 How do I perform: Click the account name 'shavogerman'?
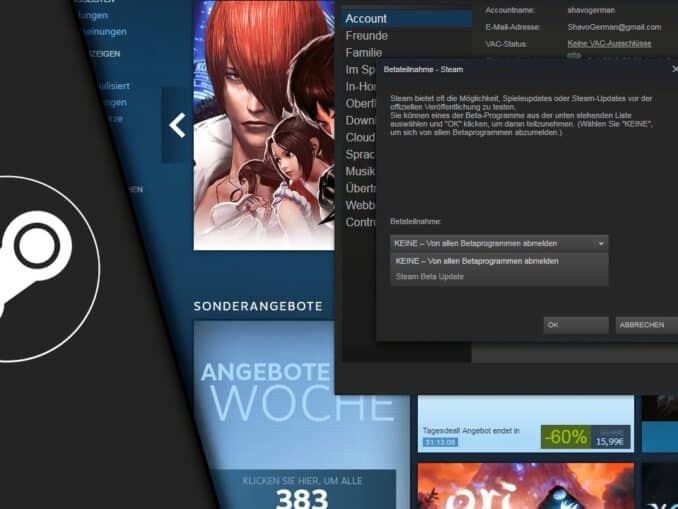pyautogui.click(x=591, y=10)
